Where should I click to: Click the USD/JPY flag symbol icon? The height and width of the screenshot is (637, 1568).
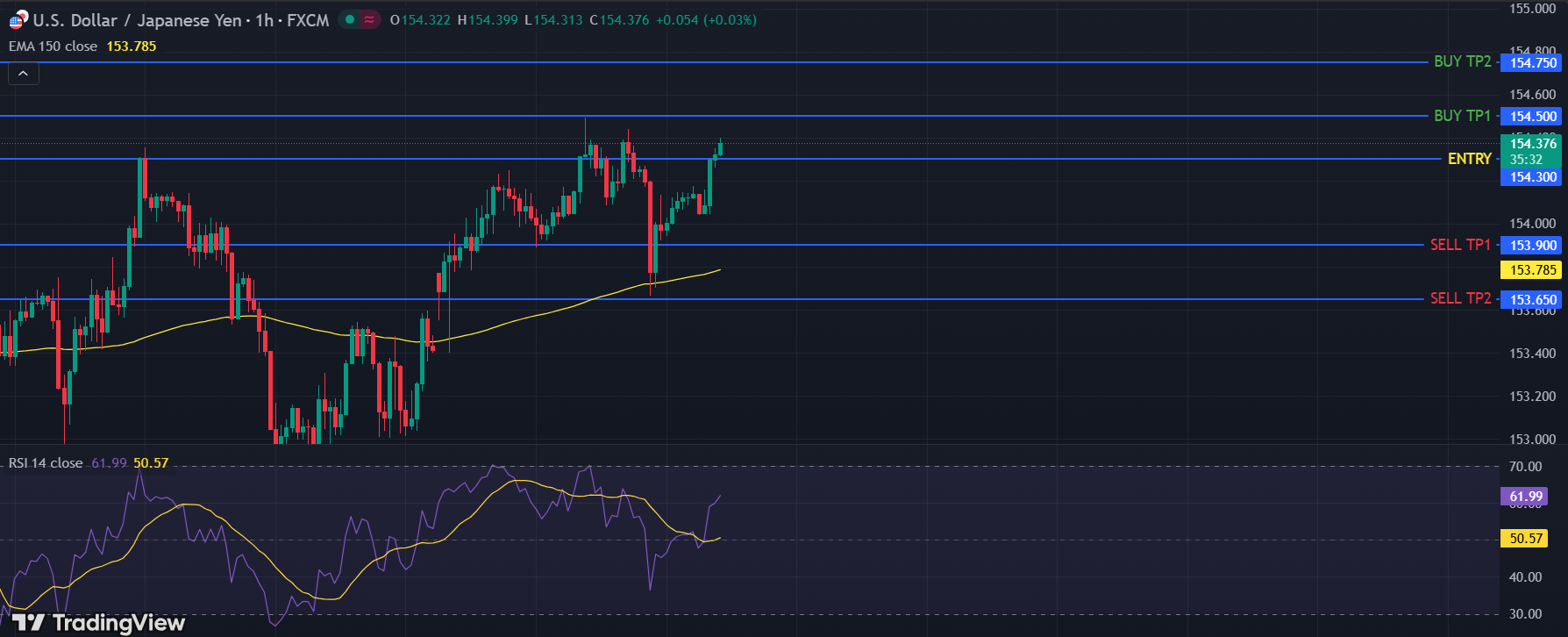coord(18,19)
